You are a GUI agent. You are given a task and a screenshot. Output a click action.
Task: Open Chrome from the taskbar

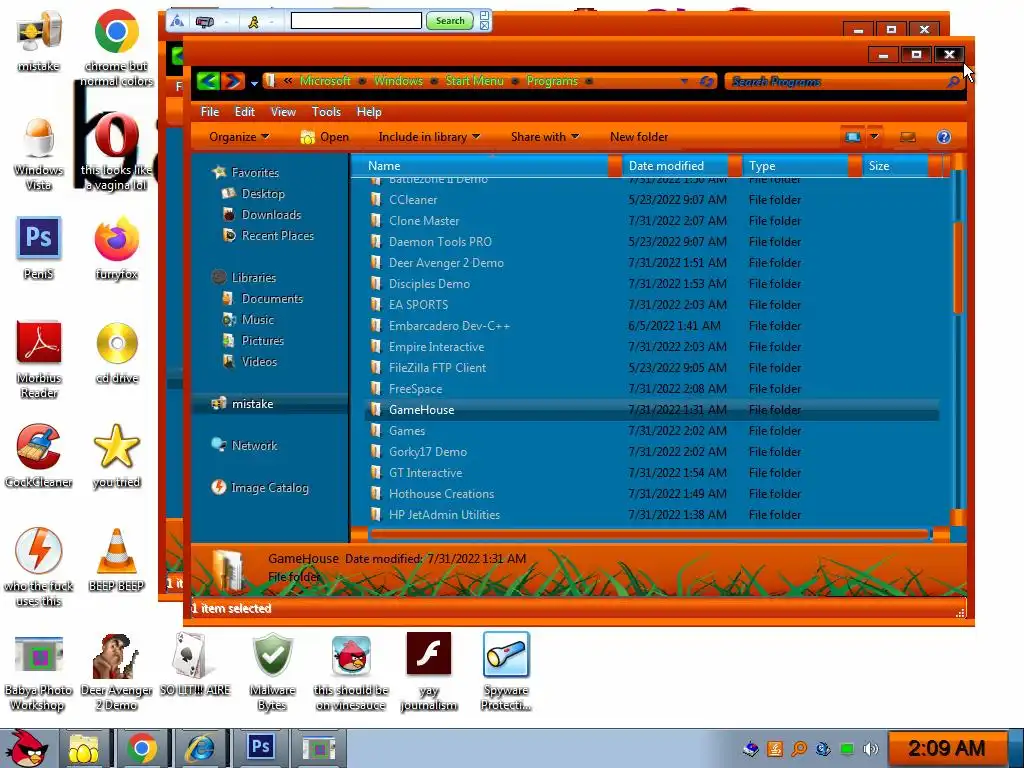pyautogui.click(x=142, y=748)
